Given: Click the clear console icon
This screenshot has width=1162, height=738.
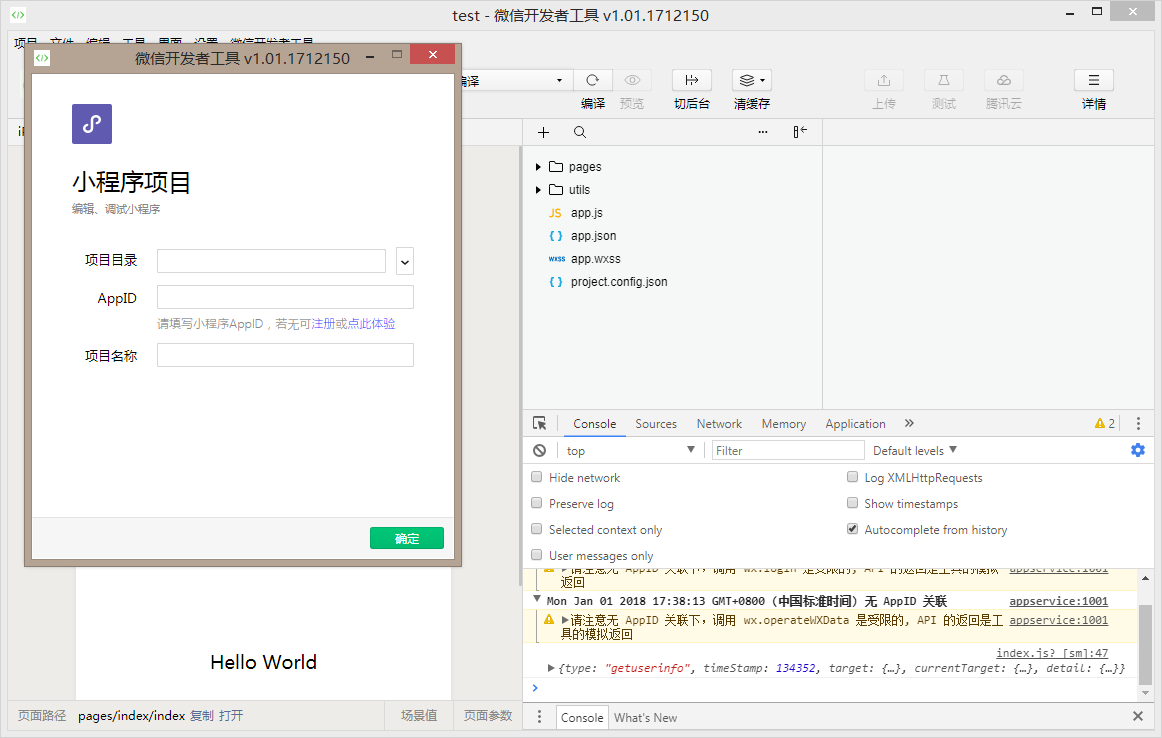Looking at the screenshot, I should (x=540, y=451).
